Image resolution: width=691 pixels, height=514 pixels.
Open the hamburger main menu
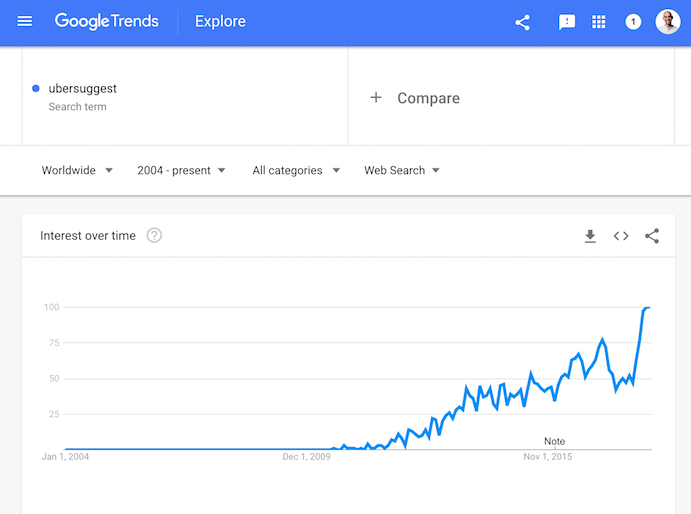24,21
